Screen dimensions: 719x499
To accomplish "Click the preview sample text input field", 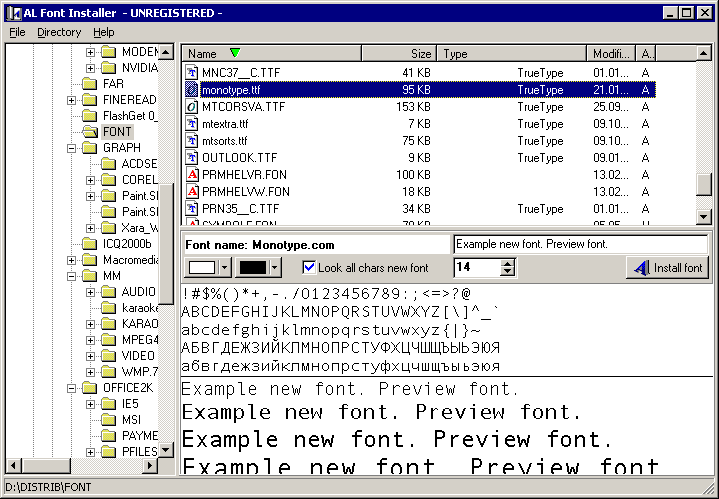I will click(581, 244).
